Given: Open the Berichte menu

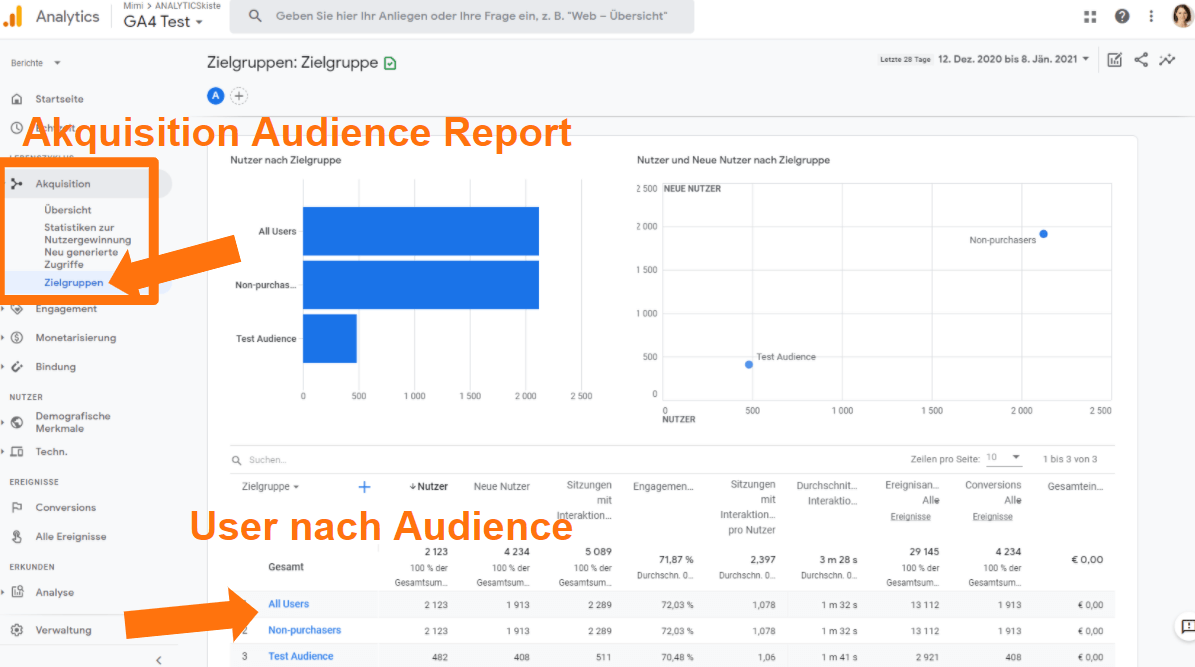Looking at the screenshot, I should point(35,61).
